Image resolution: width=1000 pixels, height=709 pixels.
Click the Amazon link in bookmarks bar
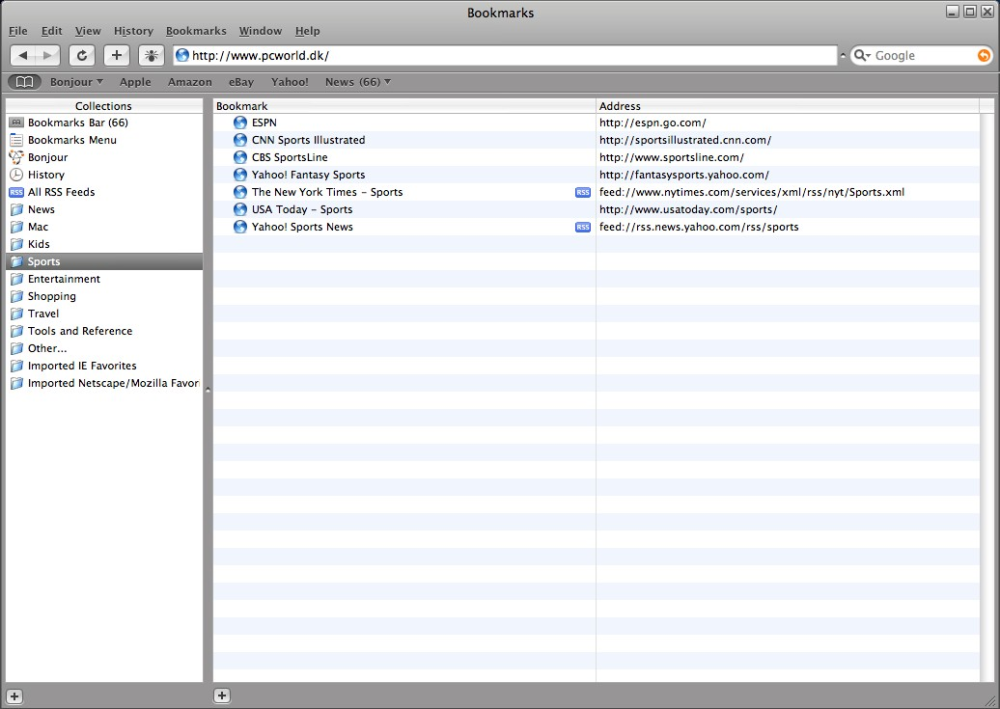click(189, 82)
